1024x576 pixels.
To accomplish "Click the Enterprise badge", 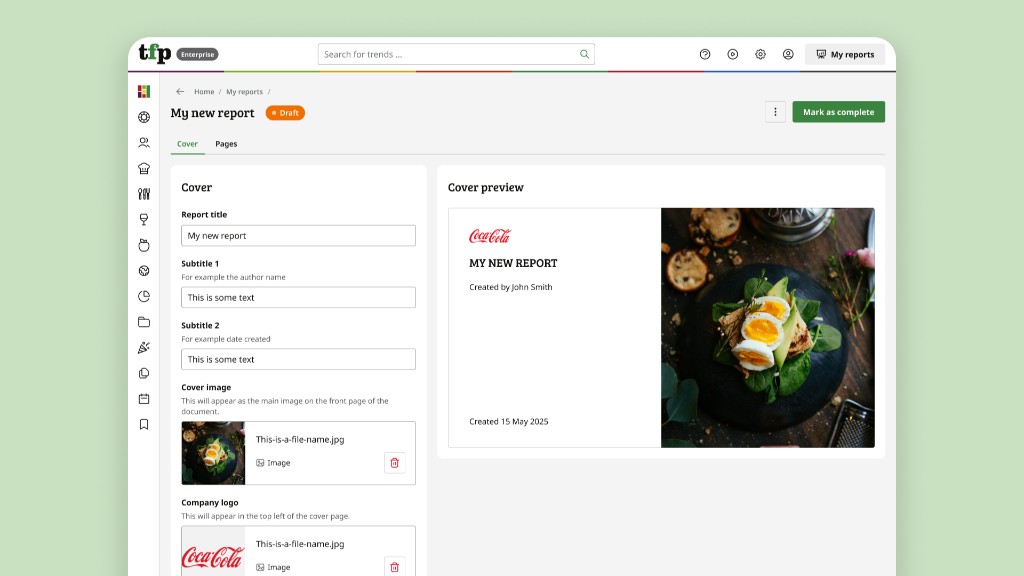I will point(197,54).
